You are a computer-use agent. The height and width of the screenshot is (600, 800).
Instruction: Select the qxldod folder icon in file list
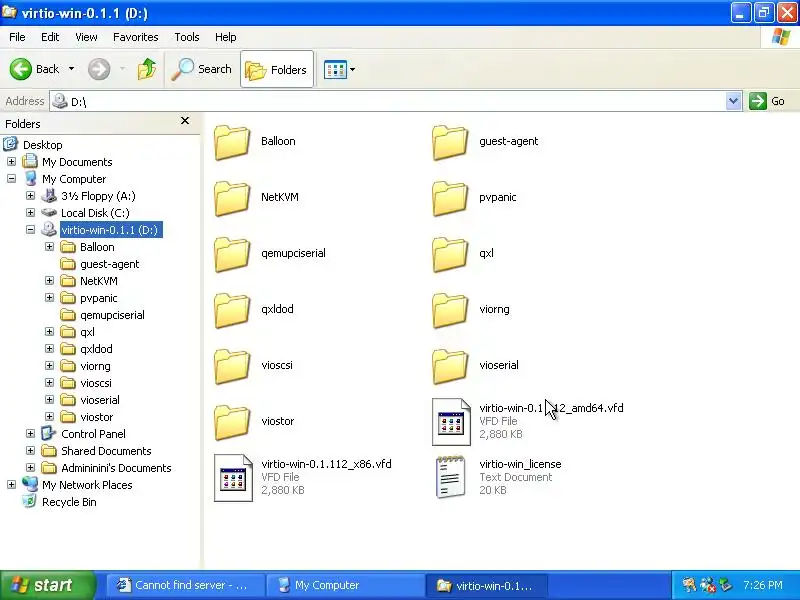[x=232, y=310]
